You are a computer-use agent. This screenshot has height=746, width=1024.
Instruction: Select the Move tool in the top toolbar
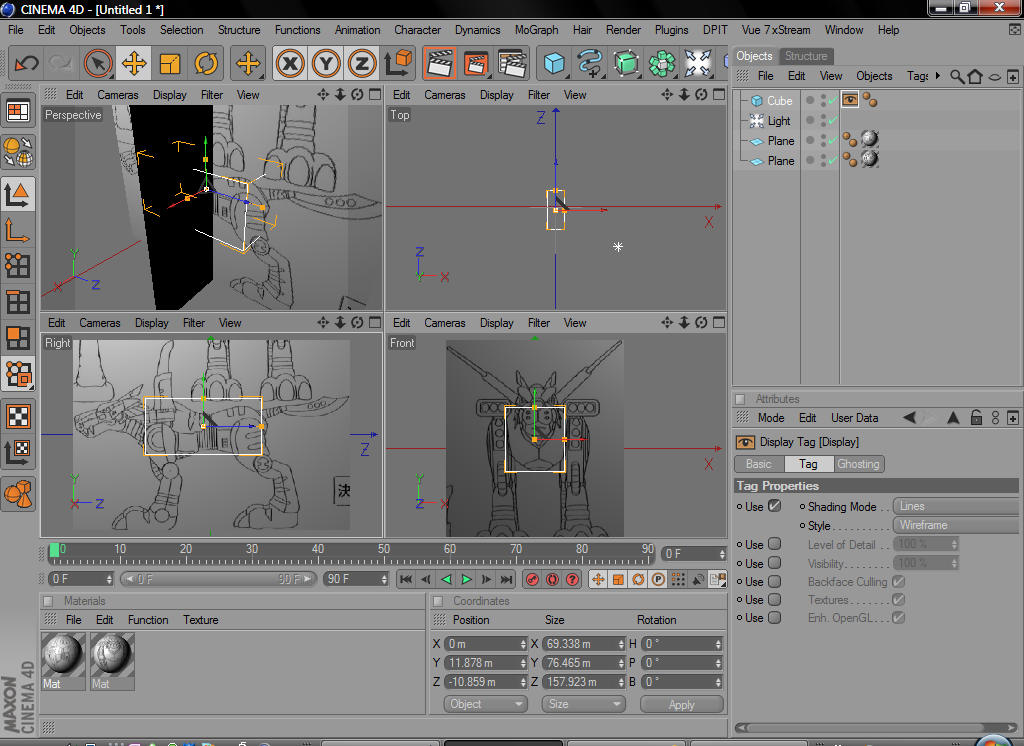133,64
